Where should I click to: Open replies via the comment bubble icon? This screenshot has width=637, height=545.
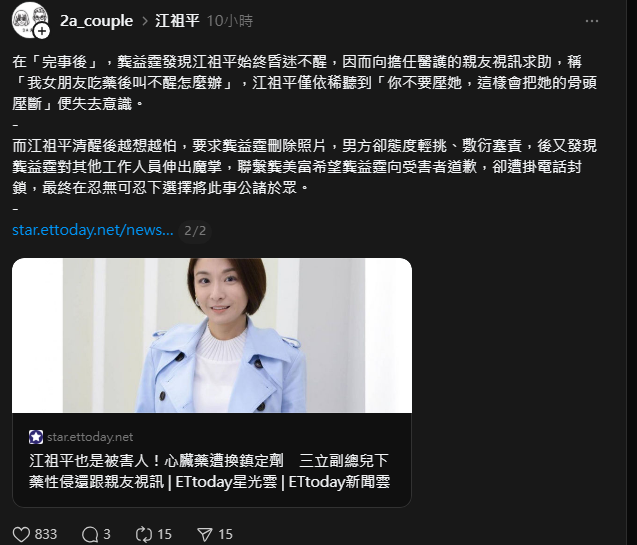coord(90,534)
